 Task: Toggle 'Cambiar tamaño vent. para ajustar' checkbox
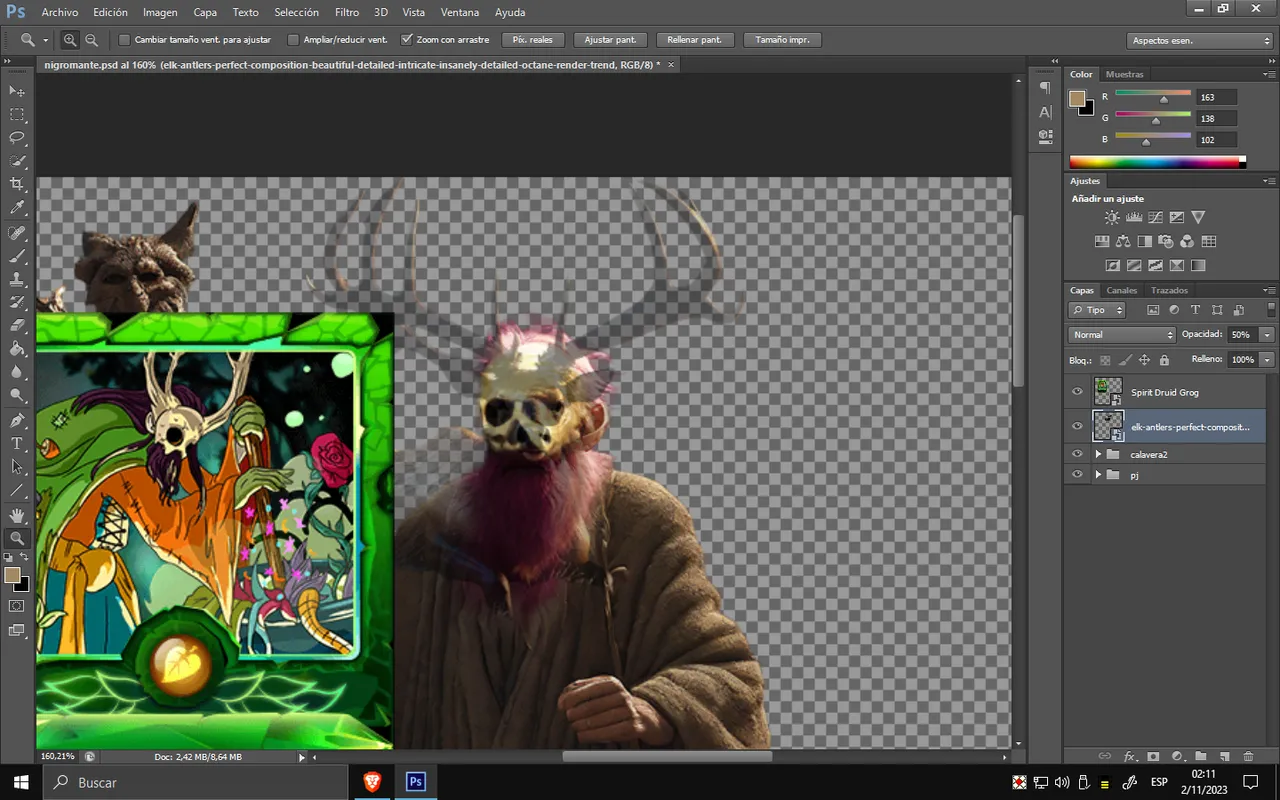(x=124, y=40)
